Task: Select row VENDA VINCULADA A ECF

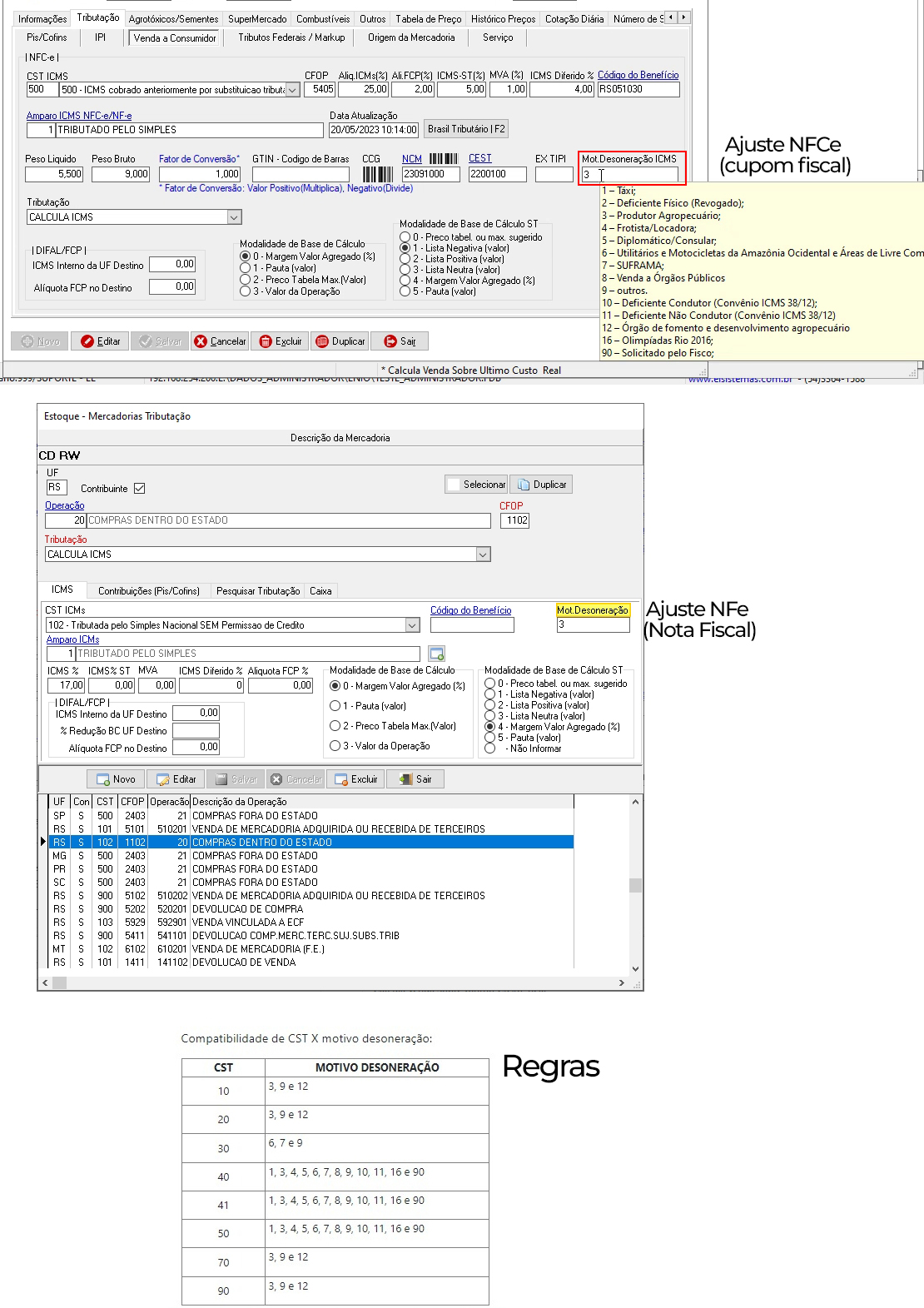Action: (x=311, y=923)
